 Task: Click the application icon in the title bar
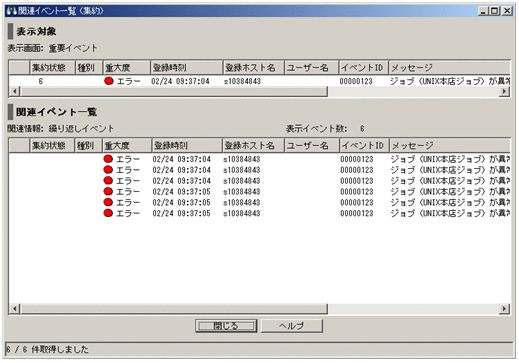click(x=12, y=11)
